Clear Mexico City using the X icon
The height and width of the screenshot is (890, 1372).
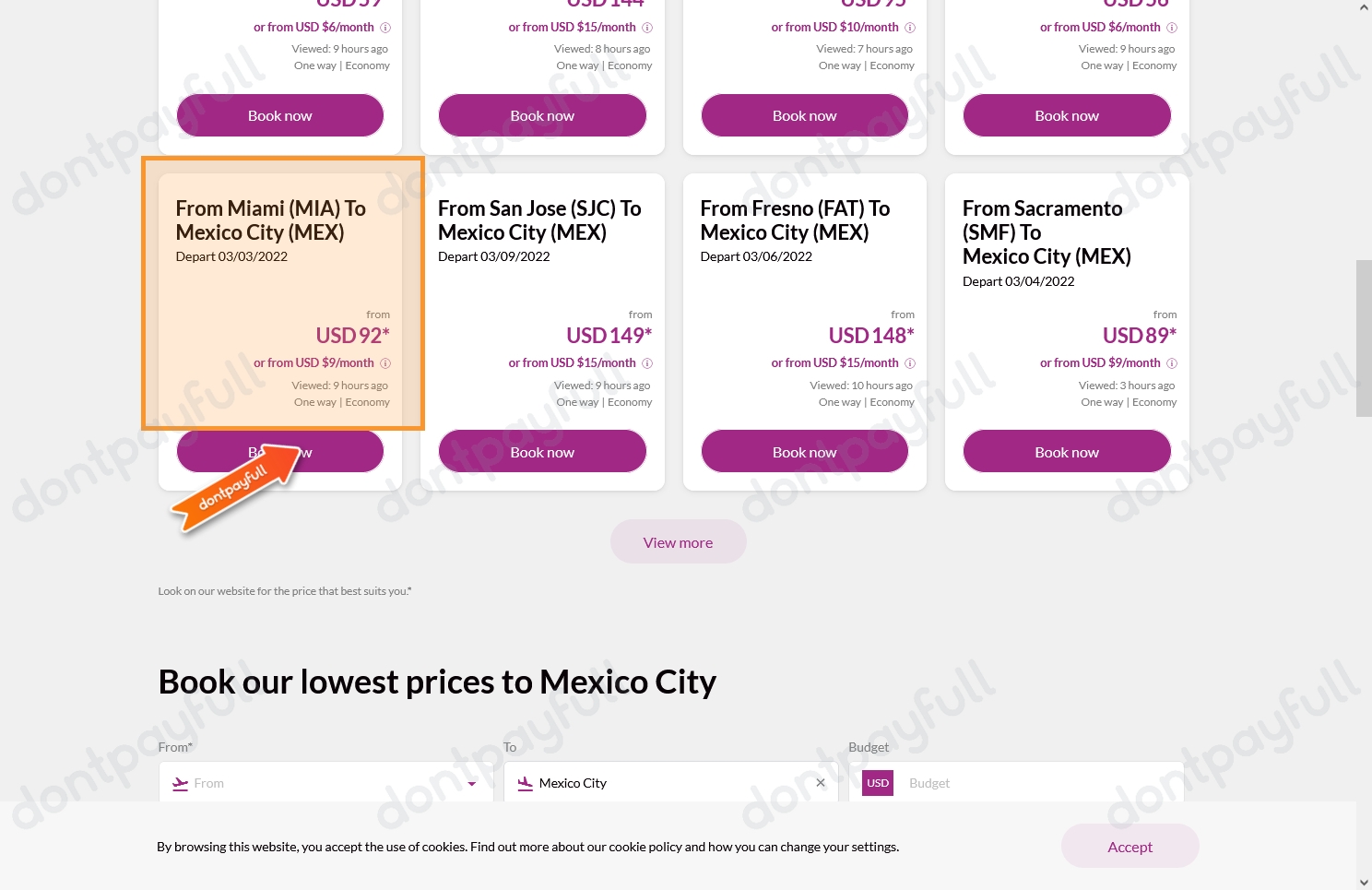(820, 782)
